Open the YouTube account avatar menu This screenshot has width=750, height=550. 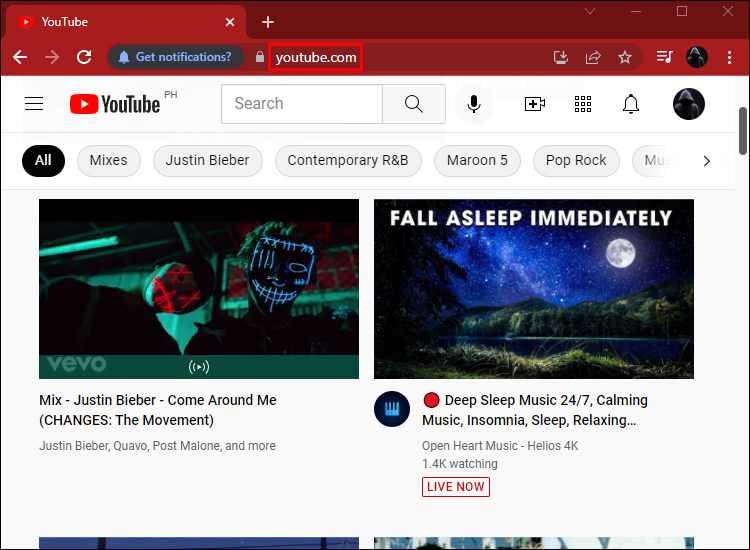click(689, 104)
